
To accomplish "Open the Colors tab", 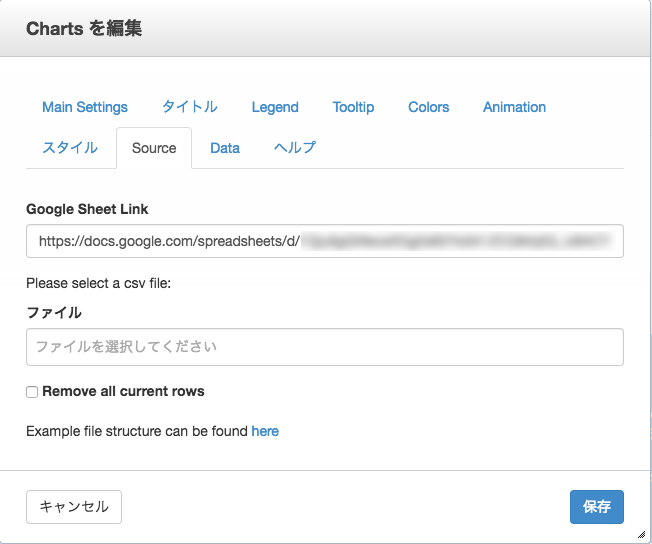I will pos(428,107).
